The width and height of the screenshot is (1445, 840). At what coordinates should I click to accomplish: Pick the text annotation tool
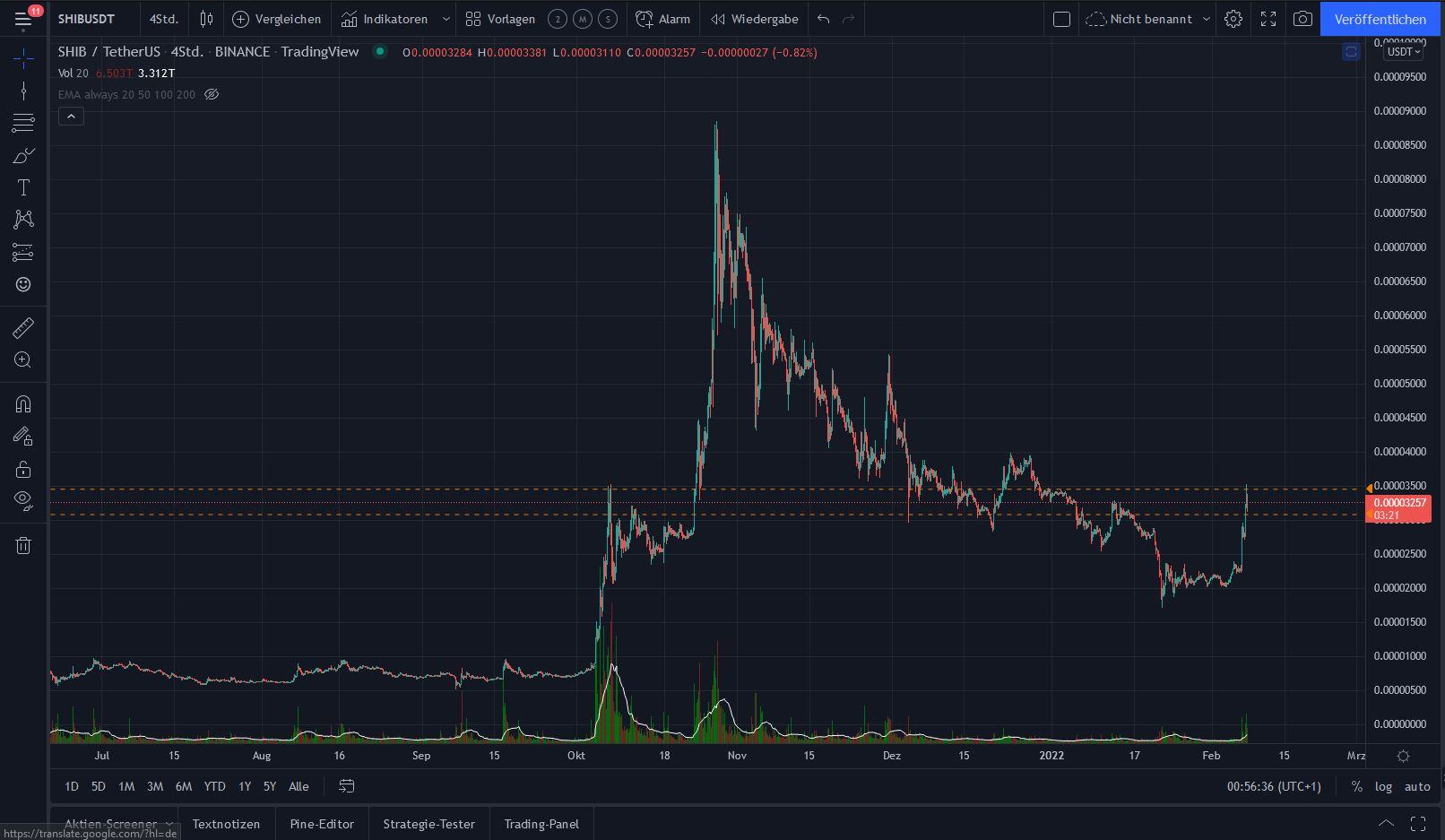[x=23, y=187]
